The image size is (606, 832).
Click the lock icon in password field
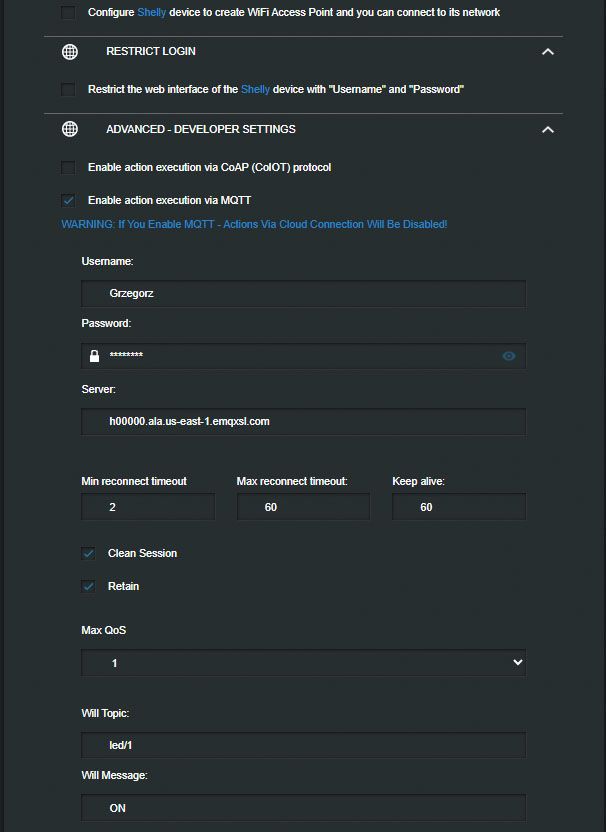point(94,356)
